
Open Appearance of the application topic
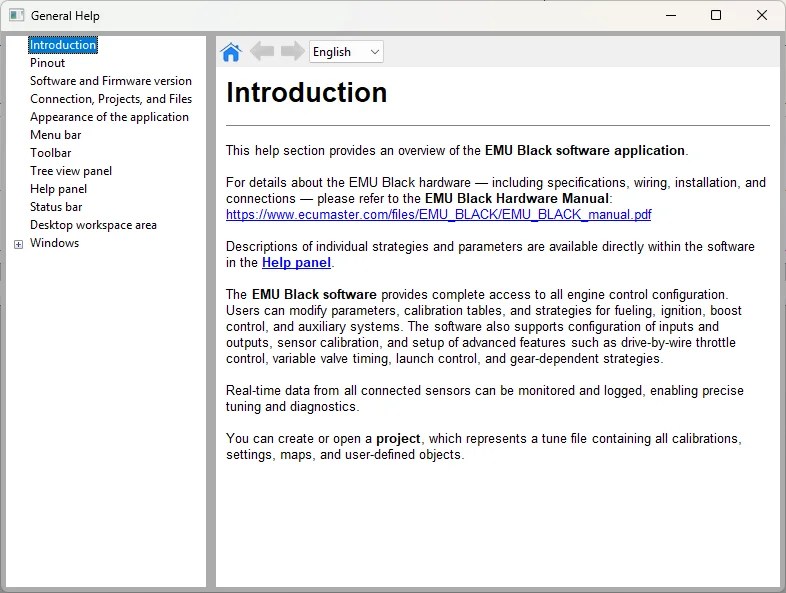click(x=109, y=117)
